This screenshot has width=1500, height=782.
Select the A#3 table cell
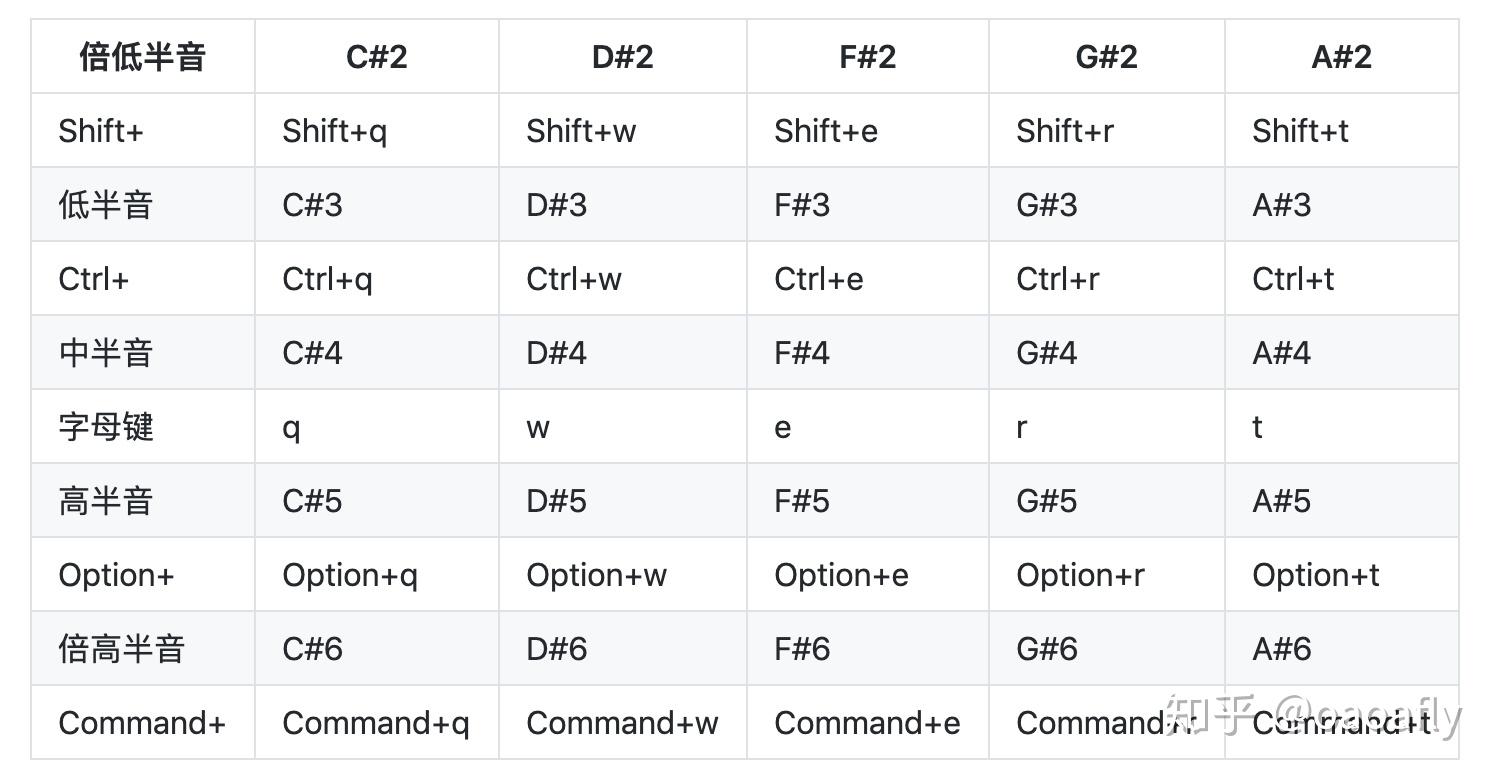(1281, 205)
